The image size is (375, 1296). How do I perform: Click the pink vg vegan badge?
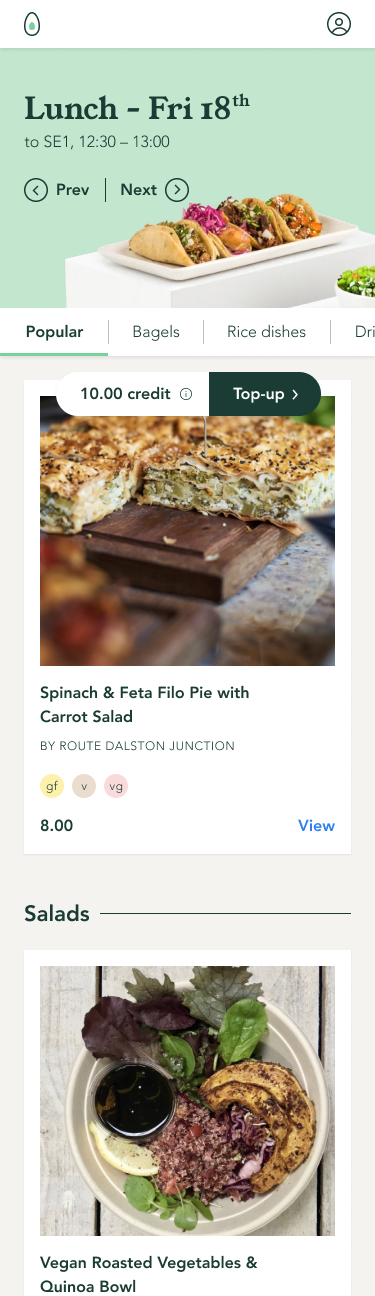coord(116,786)
